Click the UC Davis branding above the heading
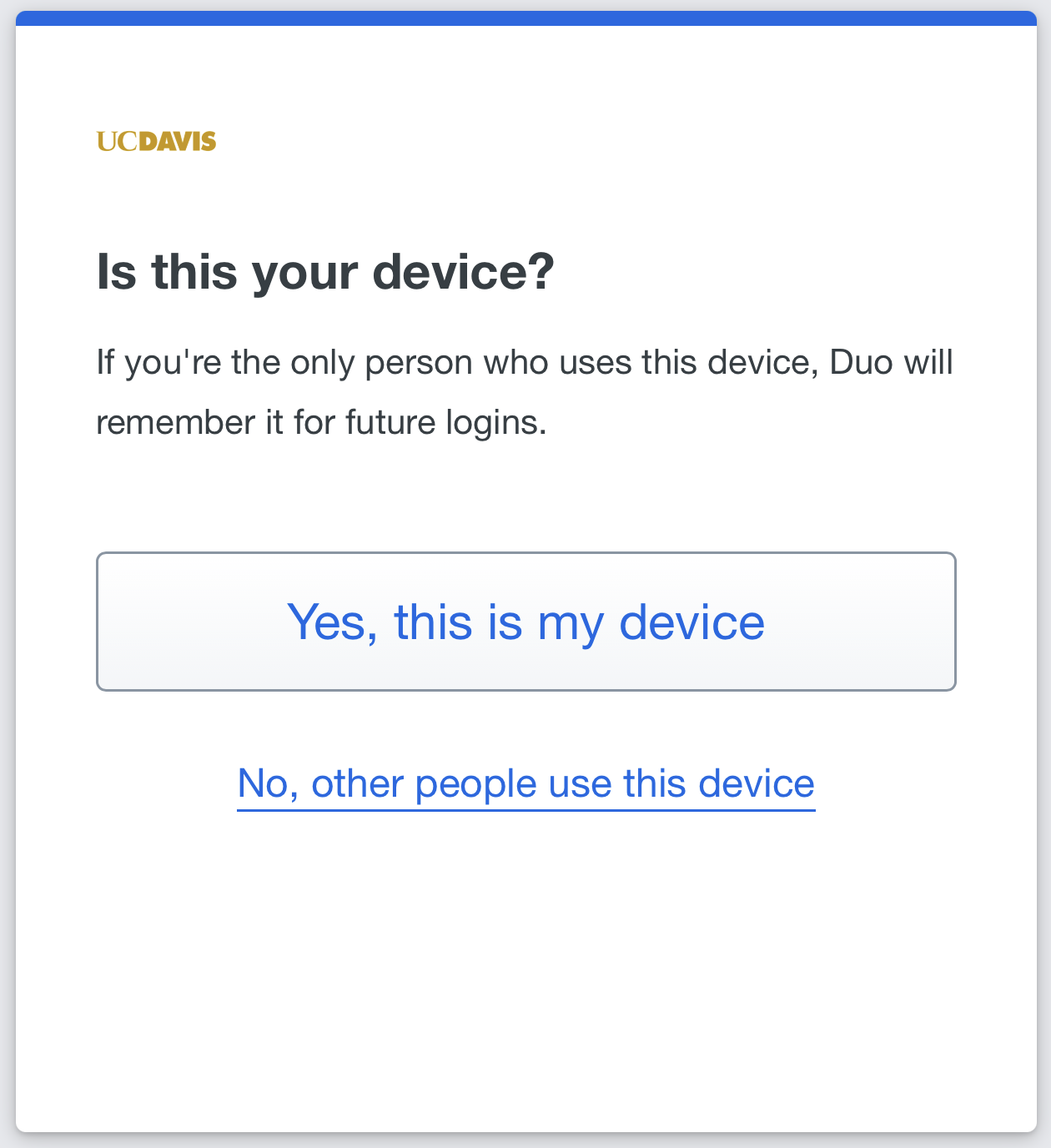1051x1148 pixels. pyautogui.click(x=157, y=141)
